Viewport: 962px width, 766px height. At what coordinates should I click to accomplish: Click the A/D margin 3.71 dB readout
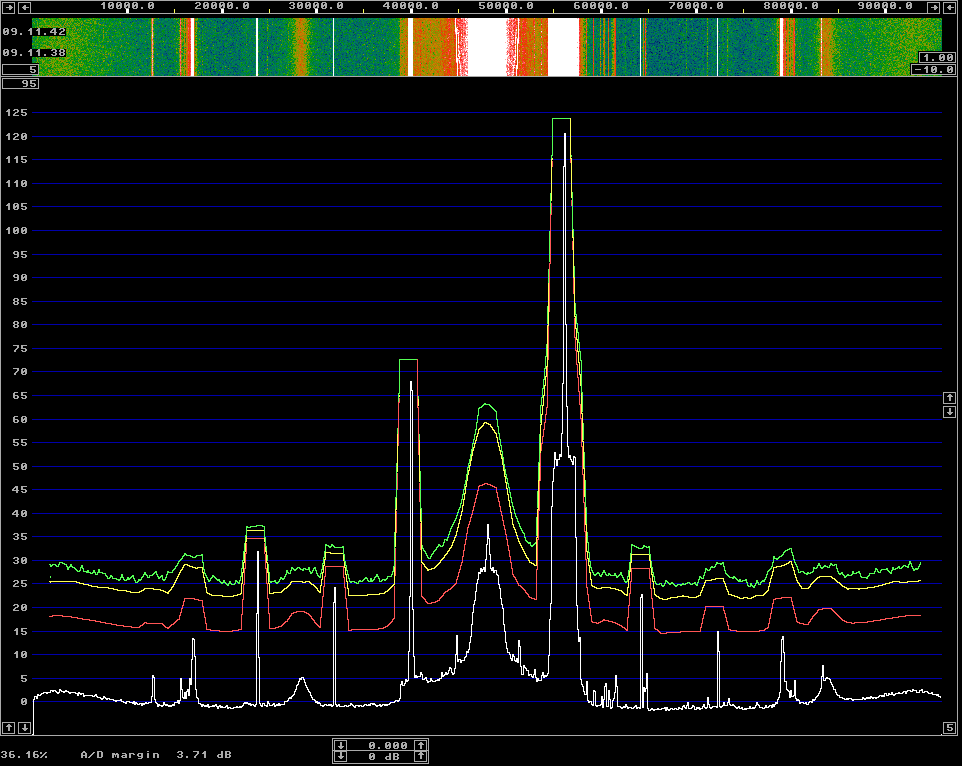coord(156,755)
